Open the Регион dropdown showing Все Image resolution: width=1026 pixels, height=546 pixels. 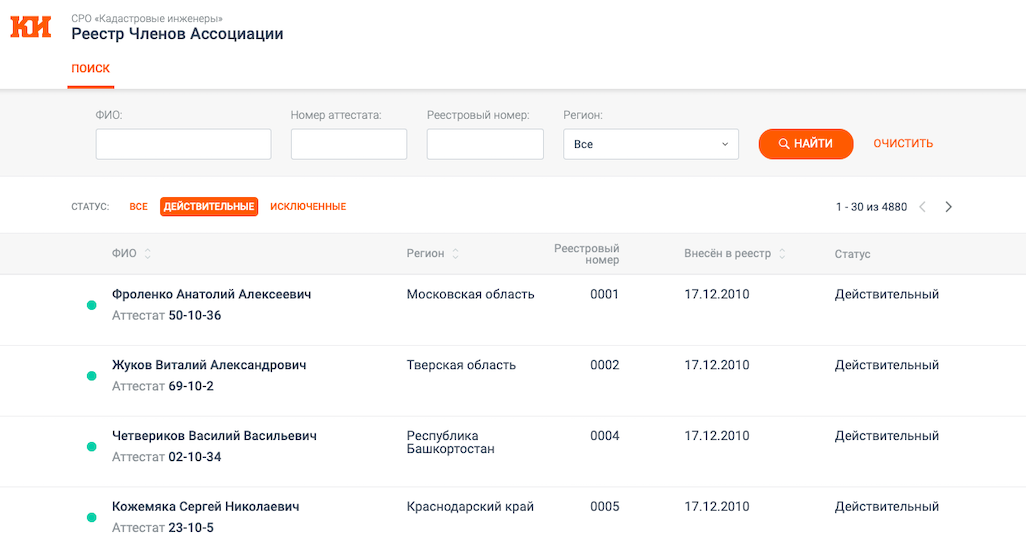pos(651,144)
